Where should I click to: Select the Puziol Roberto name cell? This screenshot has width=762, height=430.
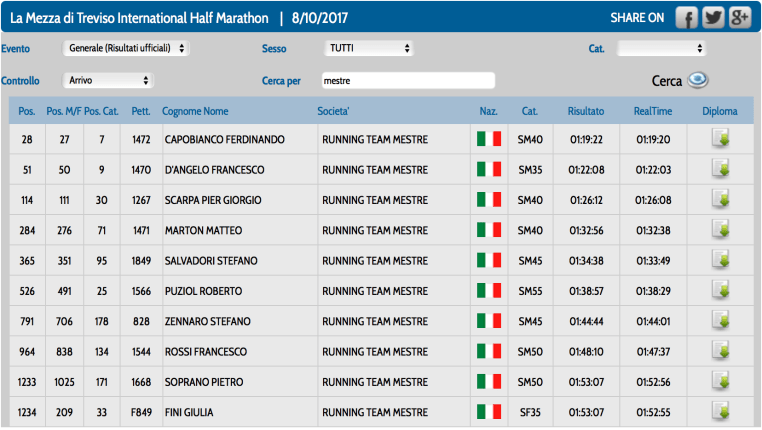tap(203, 291)
